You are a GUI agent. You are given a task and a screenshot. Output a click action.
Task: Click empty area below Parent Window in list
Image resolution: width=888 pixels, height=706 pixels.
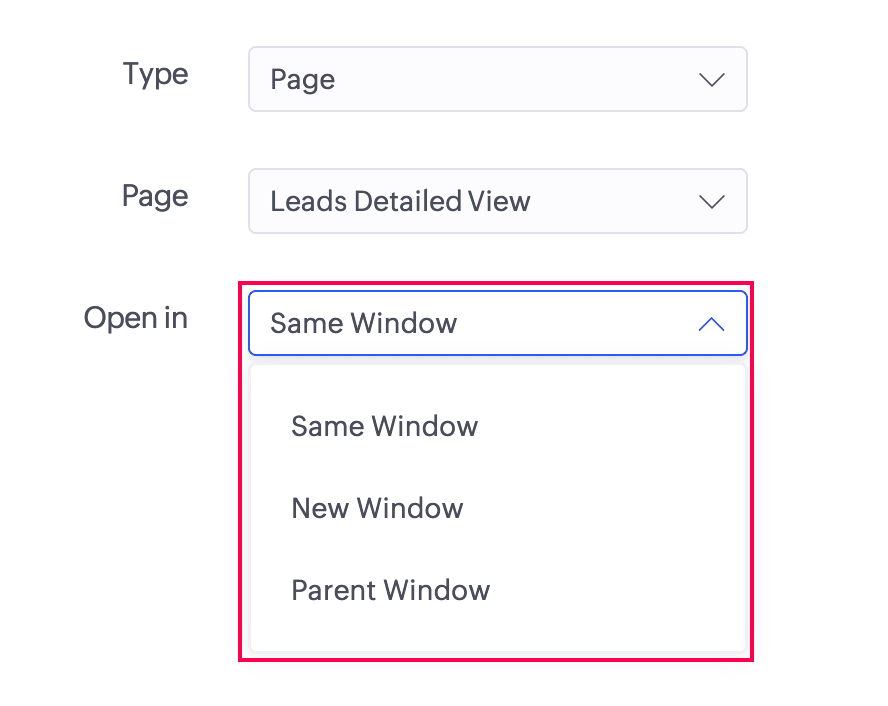pos(498,637)
